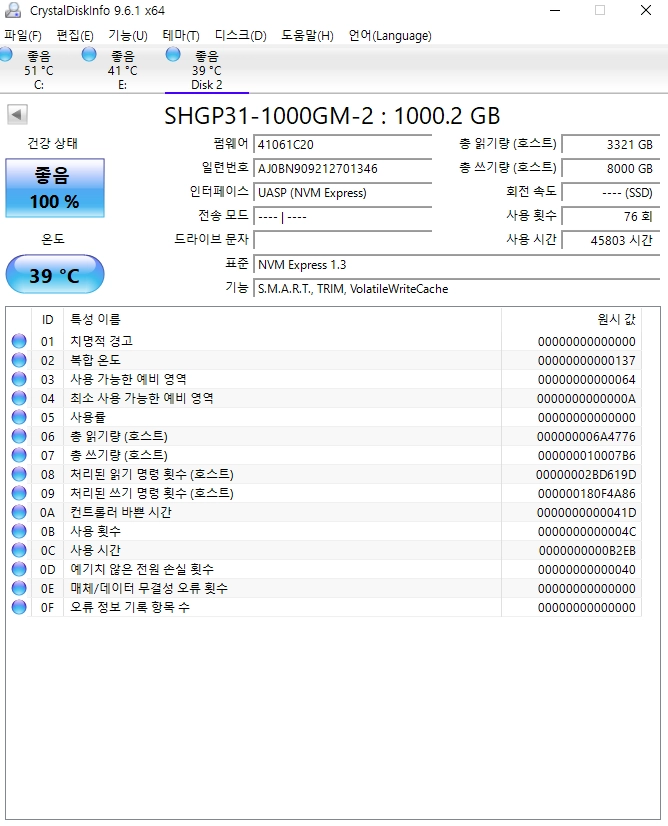Select the 사용률 attribute row
The image size is (668, 826).
(x=324, y=417)
